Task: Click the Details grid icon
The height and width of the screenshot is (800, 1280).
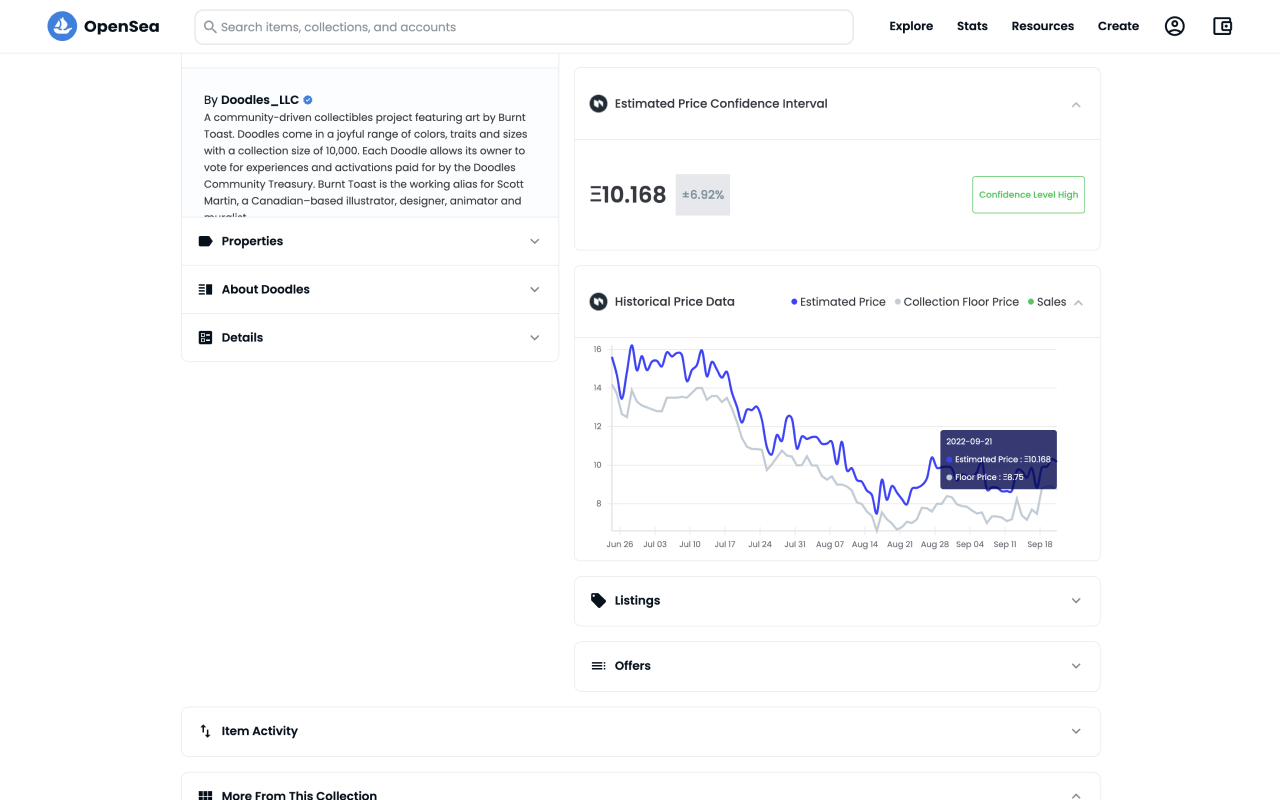Action: pyautogui.click(x=205, y=337)
